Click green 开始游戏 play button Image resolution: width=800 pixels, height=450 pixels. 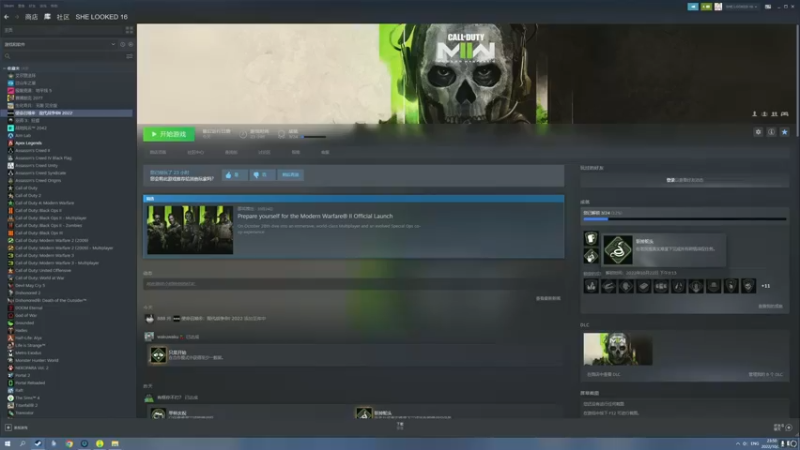click(x=168, y=134)
